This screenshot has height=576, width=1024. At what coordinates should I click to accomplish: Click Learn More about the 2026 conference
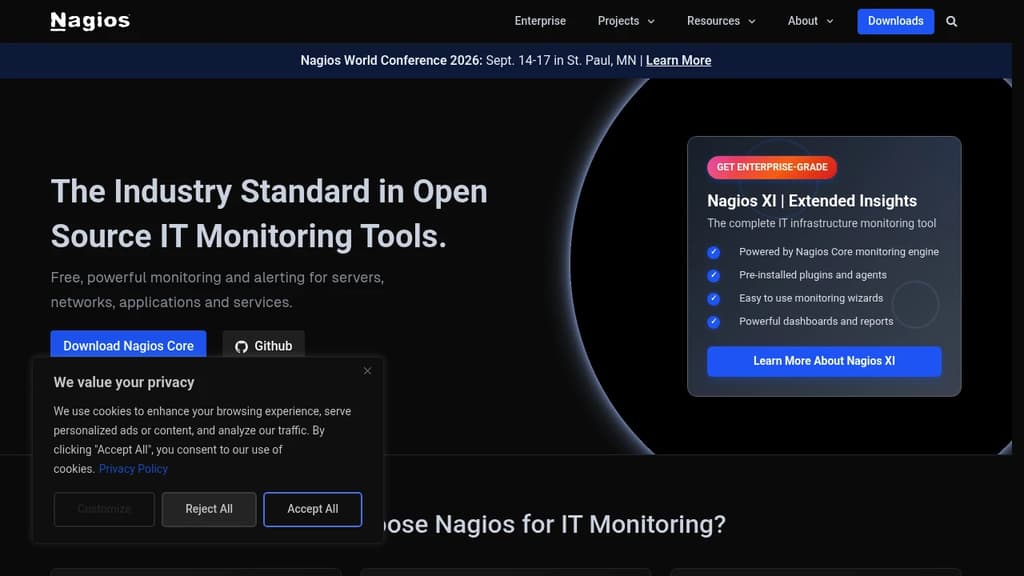[678, 60]
